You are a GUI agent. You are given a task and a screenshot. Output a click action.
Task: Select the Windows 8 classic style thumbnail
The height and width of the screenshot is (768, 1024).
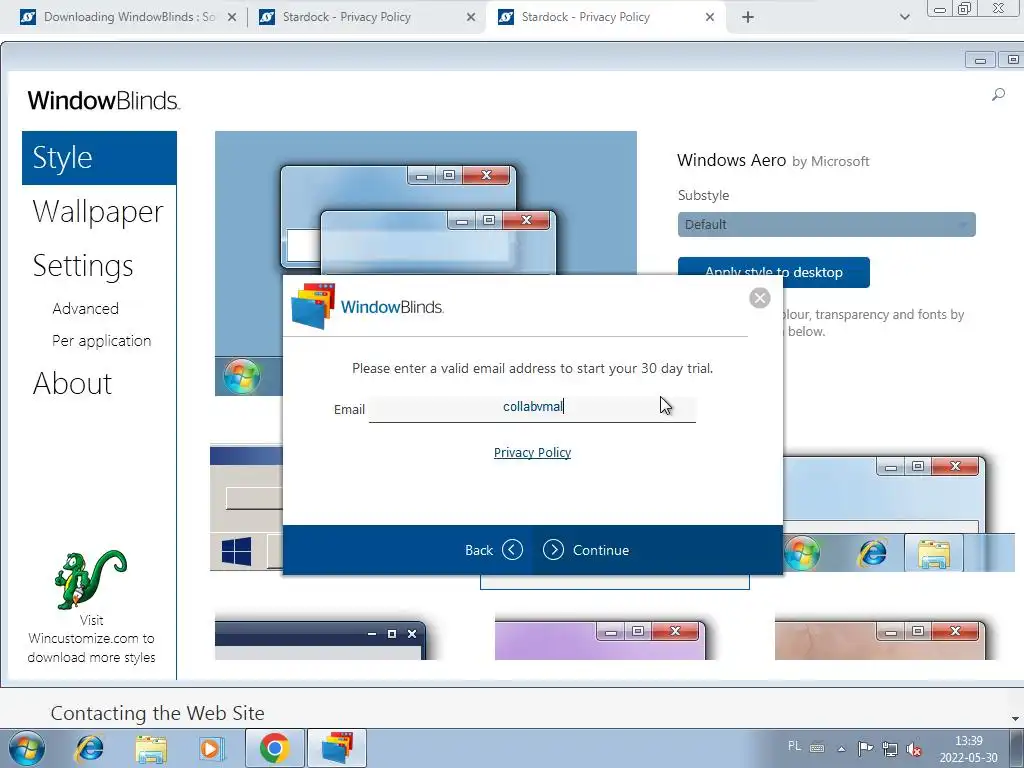click(246, 508)
